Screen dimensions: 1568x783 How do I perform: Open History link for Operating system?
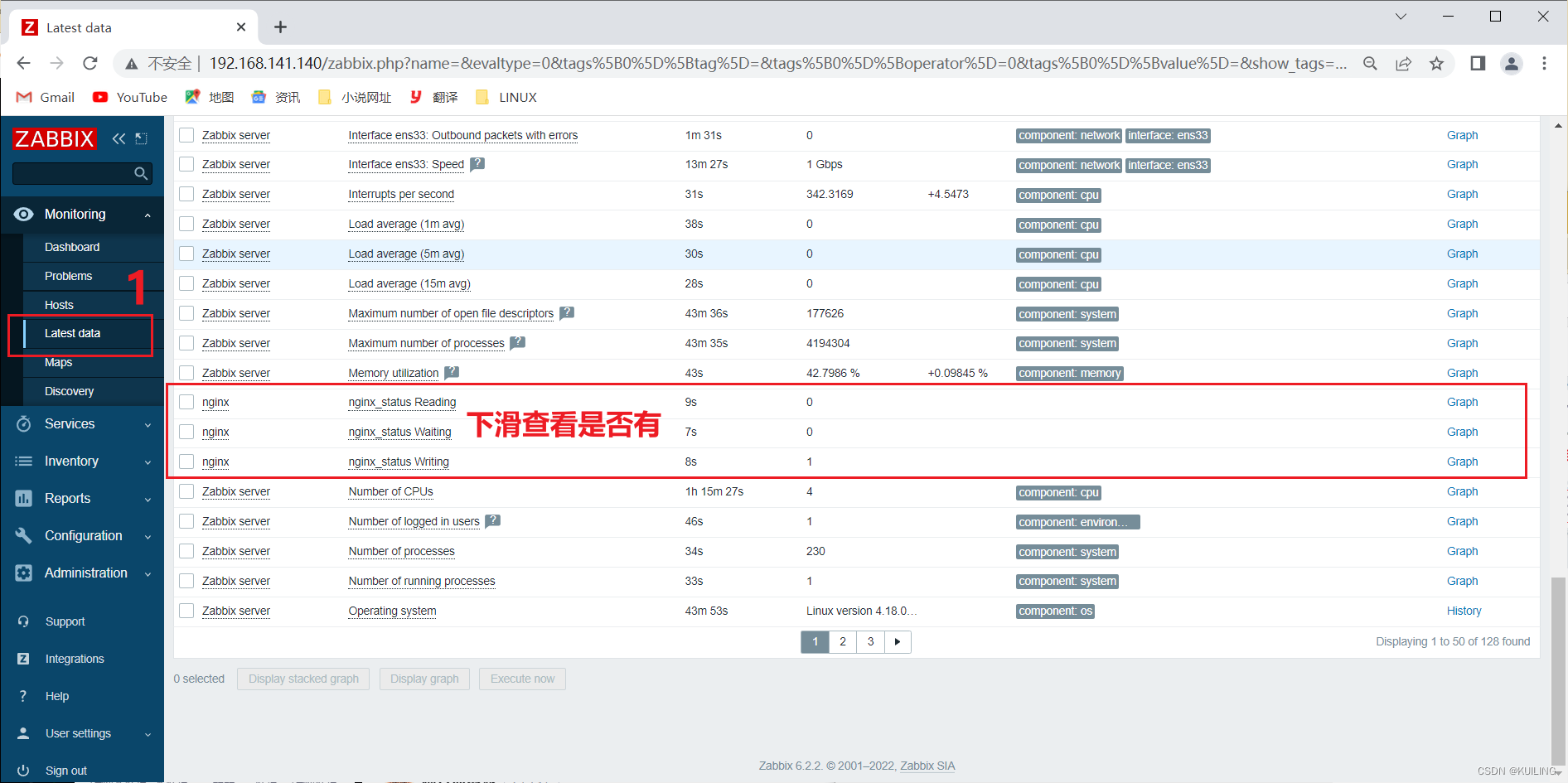(x=1464, y=611)
